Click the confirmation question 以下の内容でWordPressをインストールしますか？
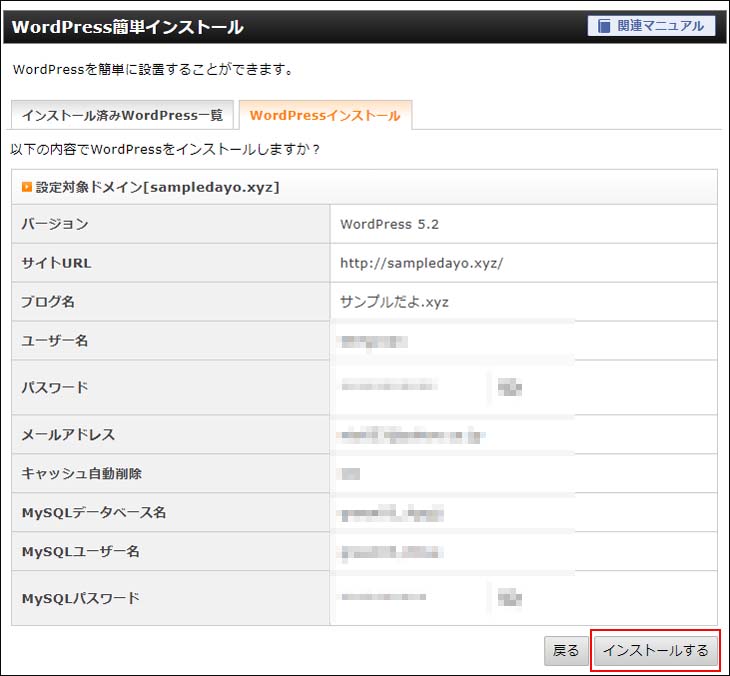The height and width of the screenshot is (676, 730). coord(165,149)
